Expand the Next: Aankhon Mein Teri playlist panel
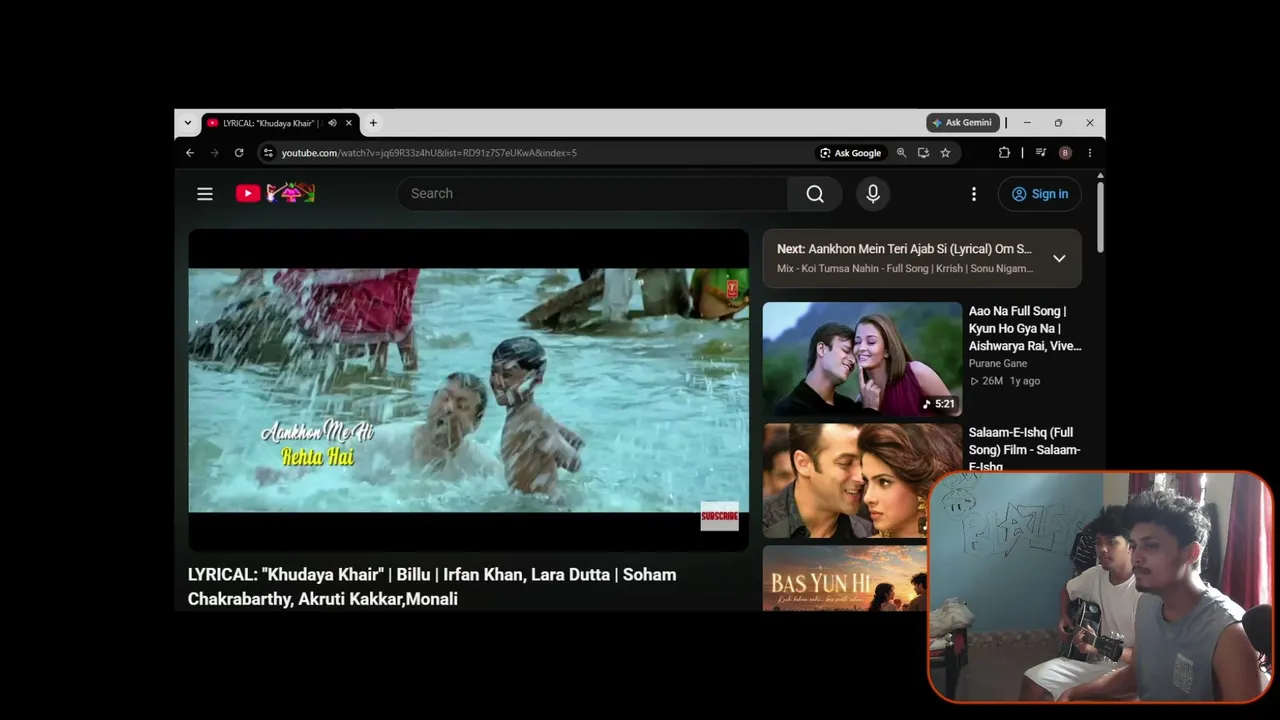The width and height of the screenshot is (1280, 720). 1059,258
